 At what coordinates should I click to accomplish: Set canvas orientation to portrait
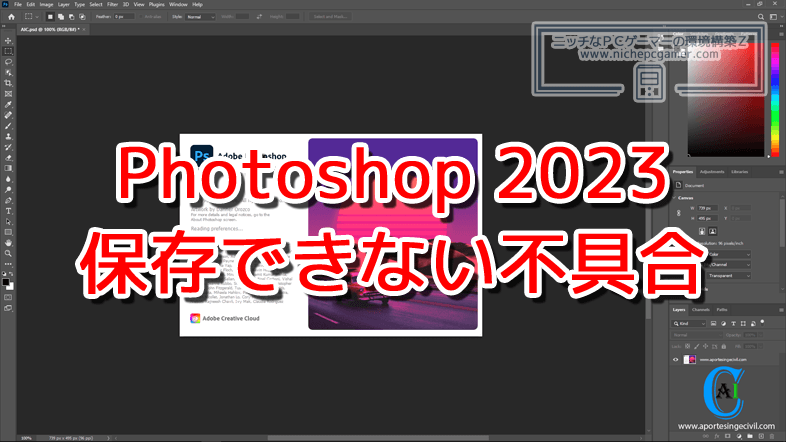point(702,232)
